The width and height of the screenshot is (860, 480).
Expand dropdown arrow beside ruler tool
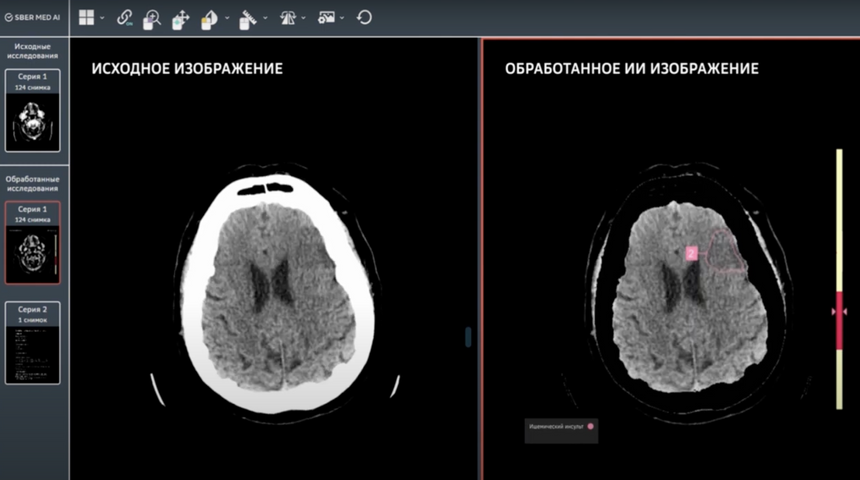point(265,18)
